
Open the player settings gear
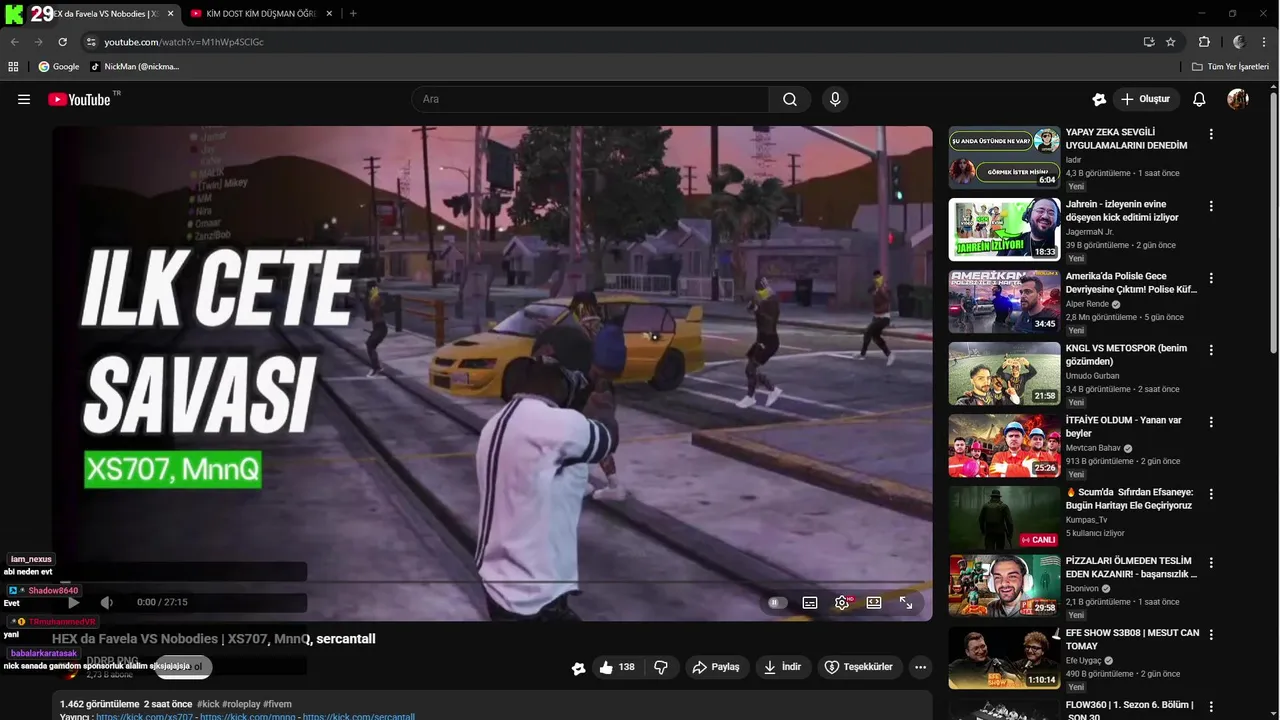point(842,603)
